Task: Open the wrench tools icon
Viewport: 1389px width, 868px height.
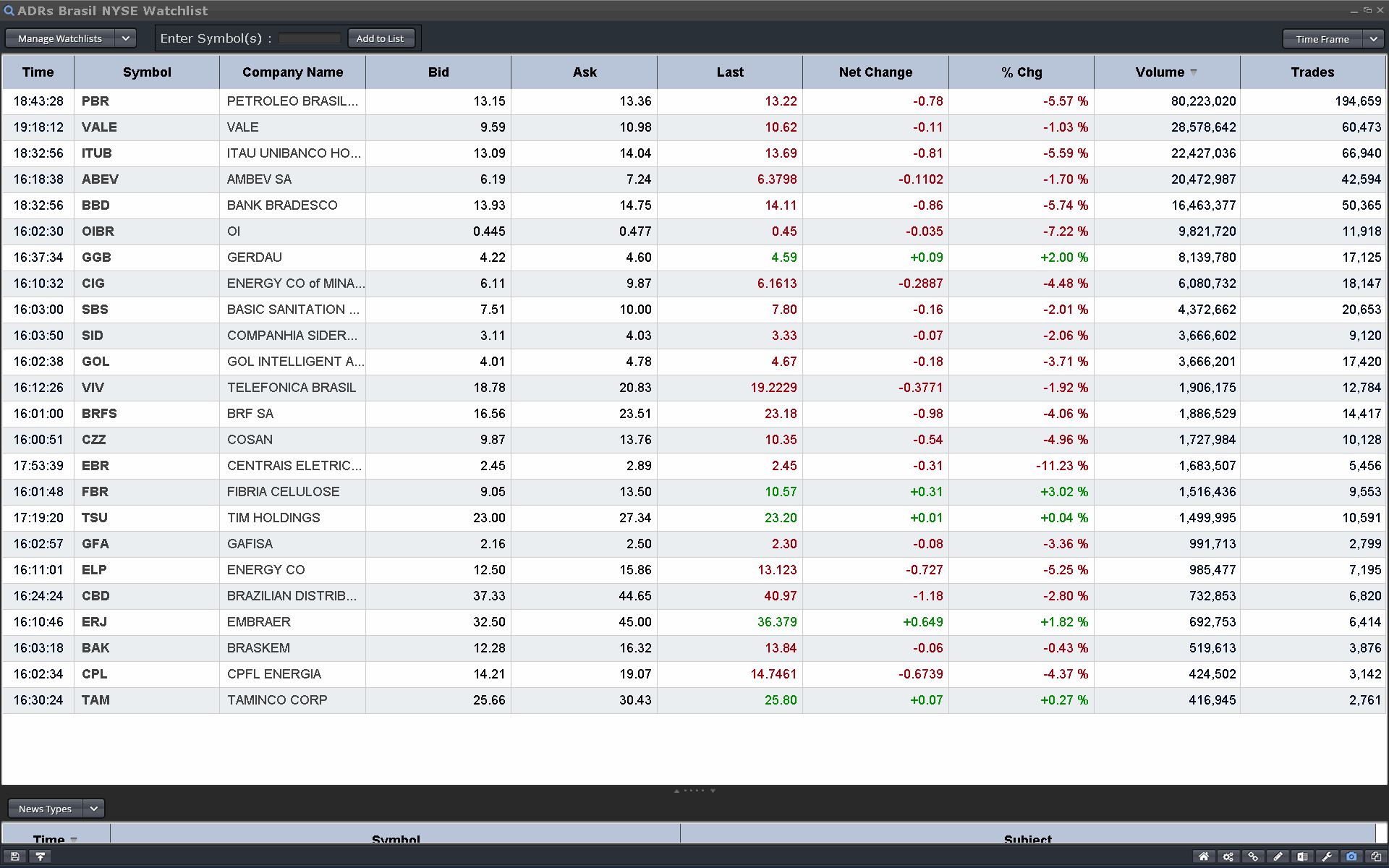Action: [x=1327, y=856]
